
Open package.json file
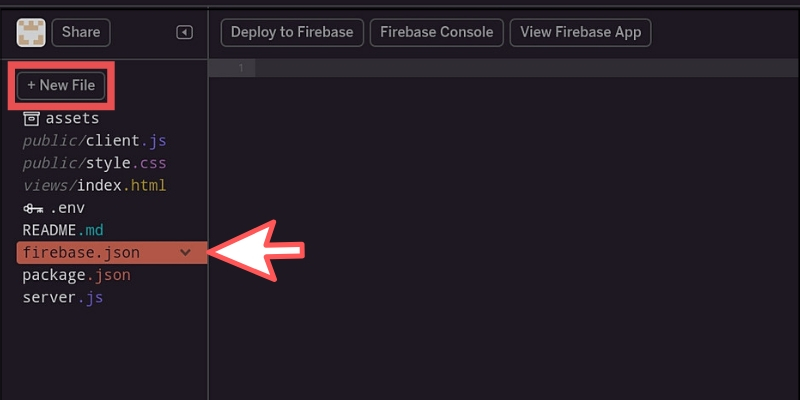77,276
